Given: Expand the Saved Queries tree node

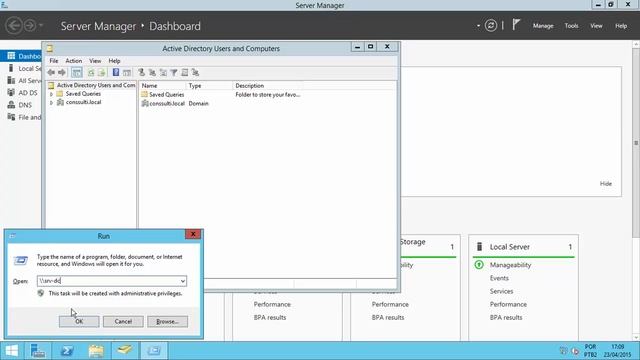Looking at the screenshot, I should [x=51, y=94].
